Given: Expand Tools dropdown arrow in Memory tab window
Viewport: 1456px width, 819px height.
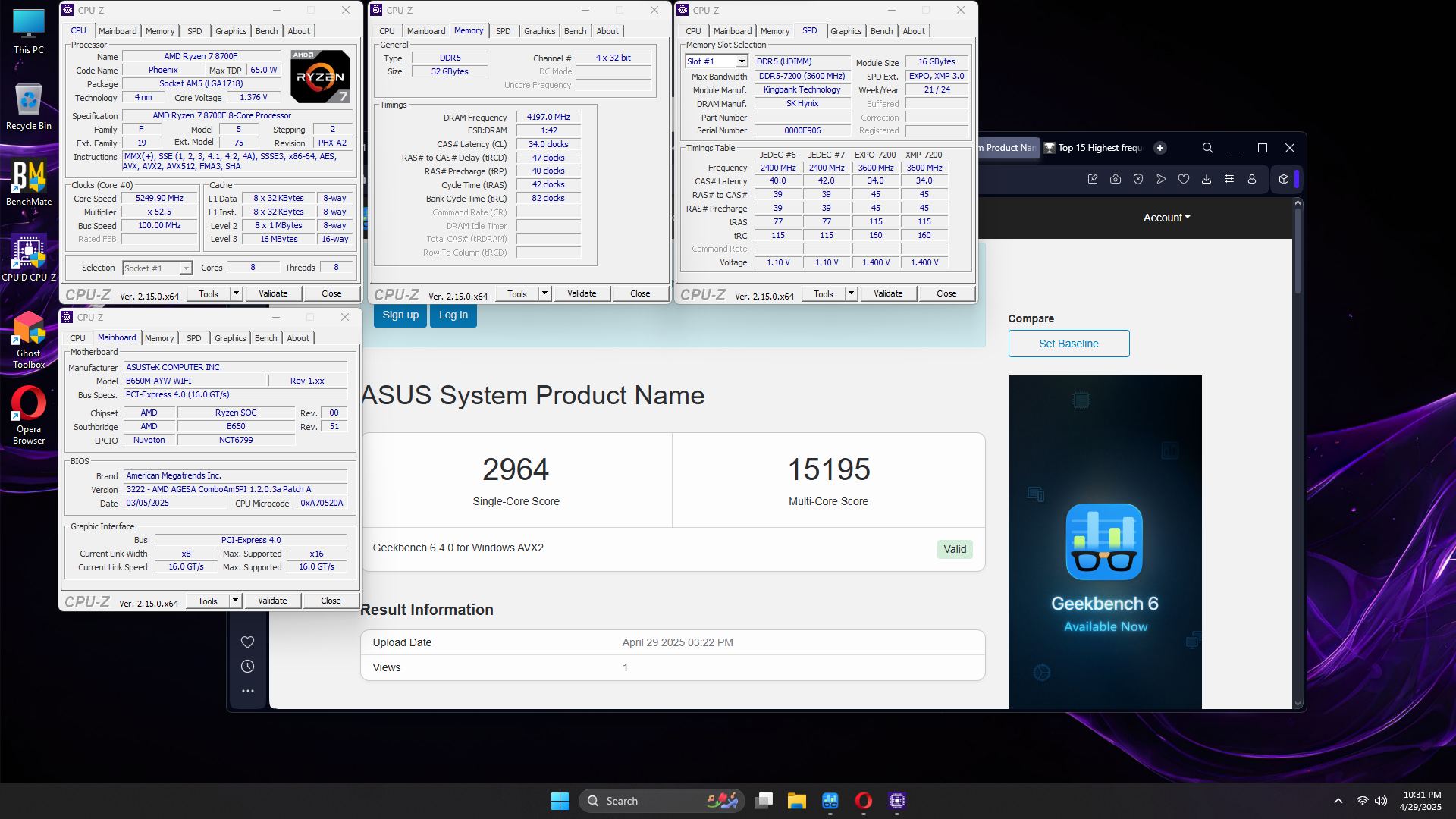Looking at the screenshot, I should (544, 293).
